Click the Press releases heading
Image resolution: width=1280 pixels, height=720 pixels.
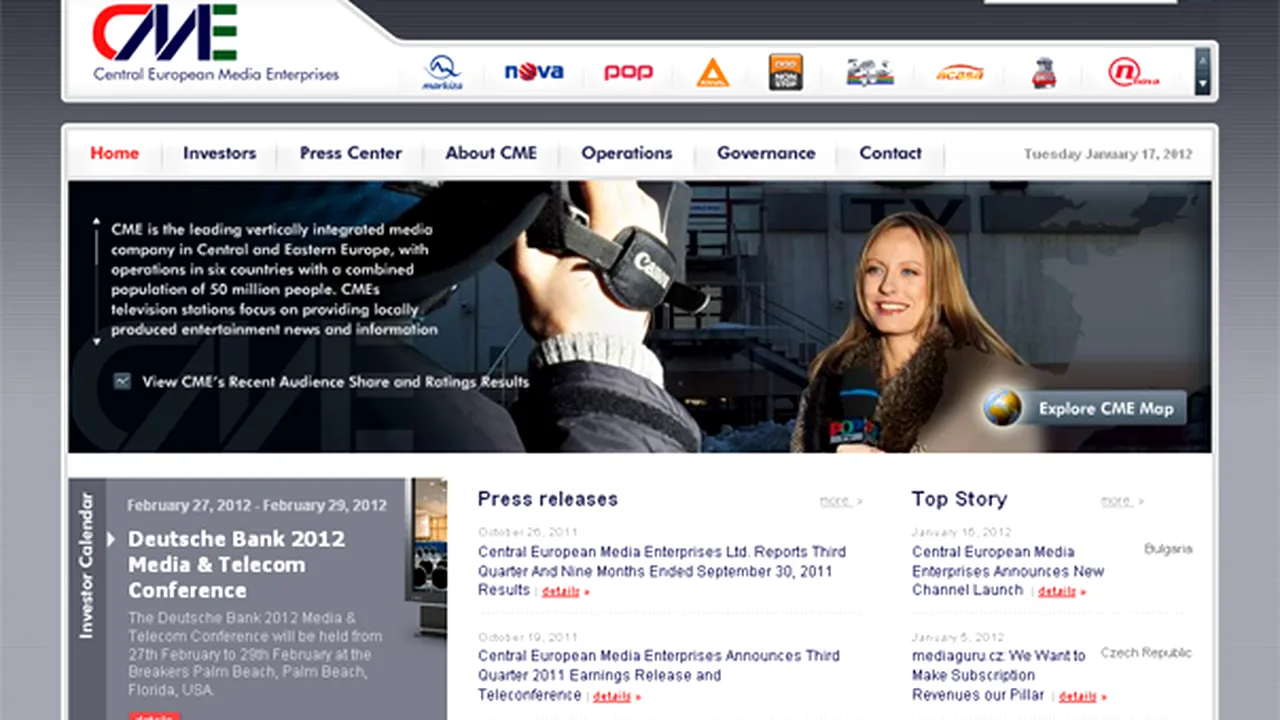[548, 499]
